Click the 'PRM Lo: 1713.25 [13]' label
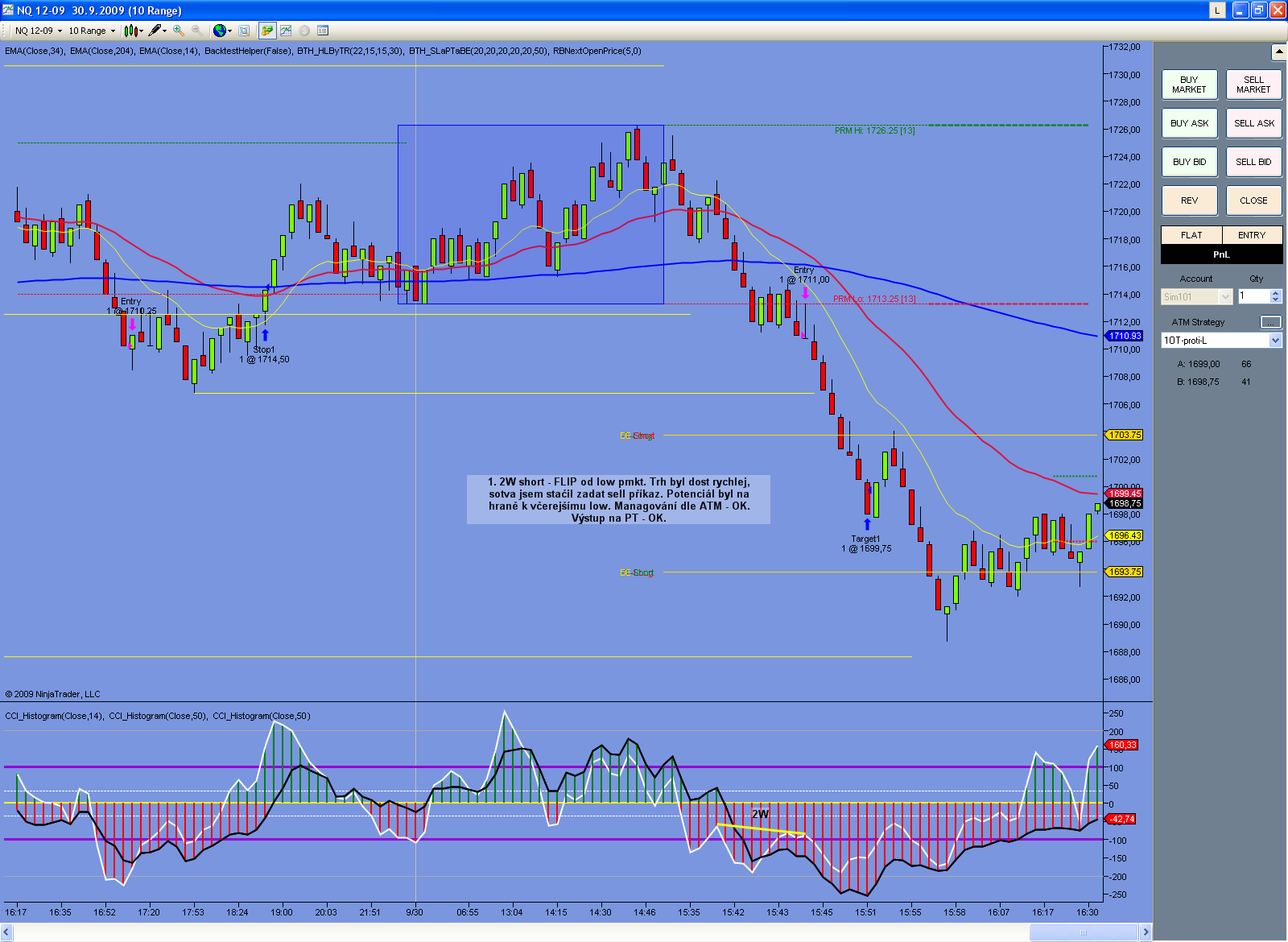This screenshot has height=942, width=1288. [x=874, y=300]
